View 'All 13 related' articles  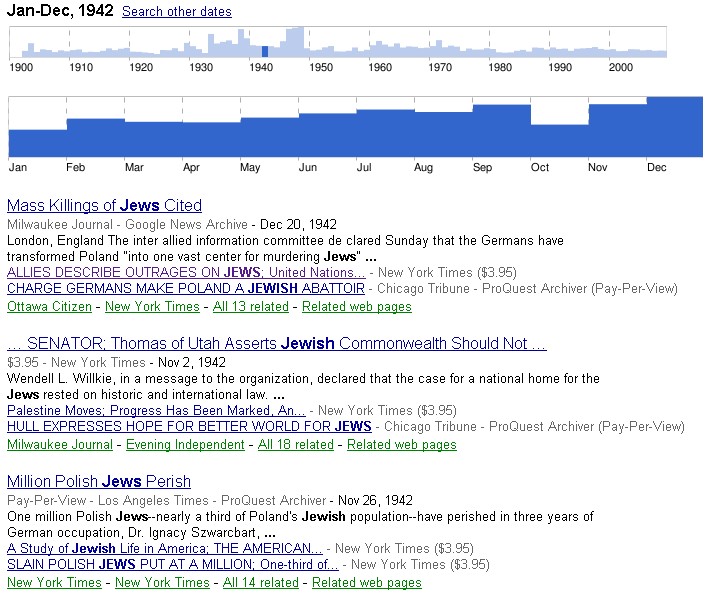pyautogui.click(x=251, y=306)
